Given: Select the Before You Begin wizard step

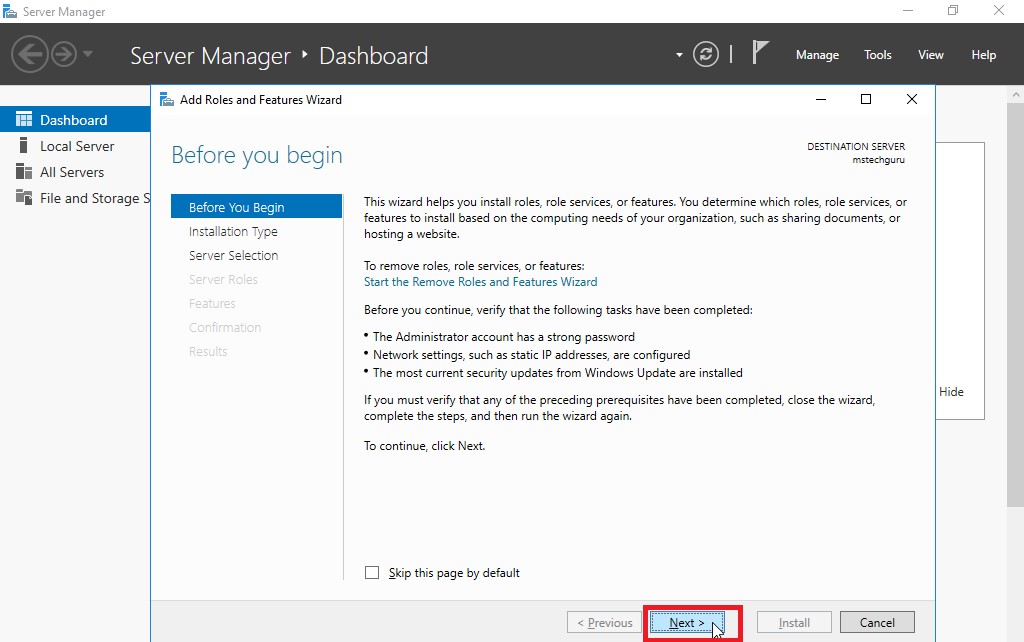Looking at the screenshot, I should point(256,206).
